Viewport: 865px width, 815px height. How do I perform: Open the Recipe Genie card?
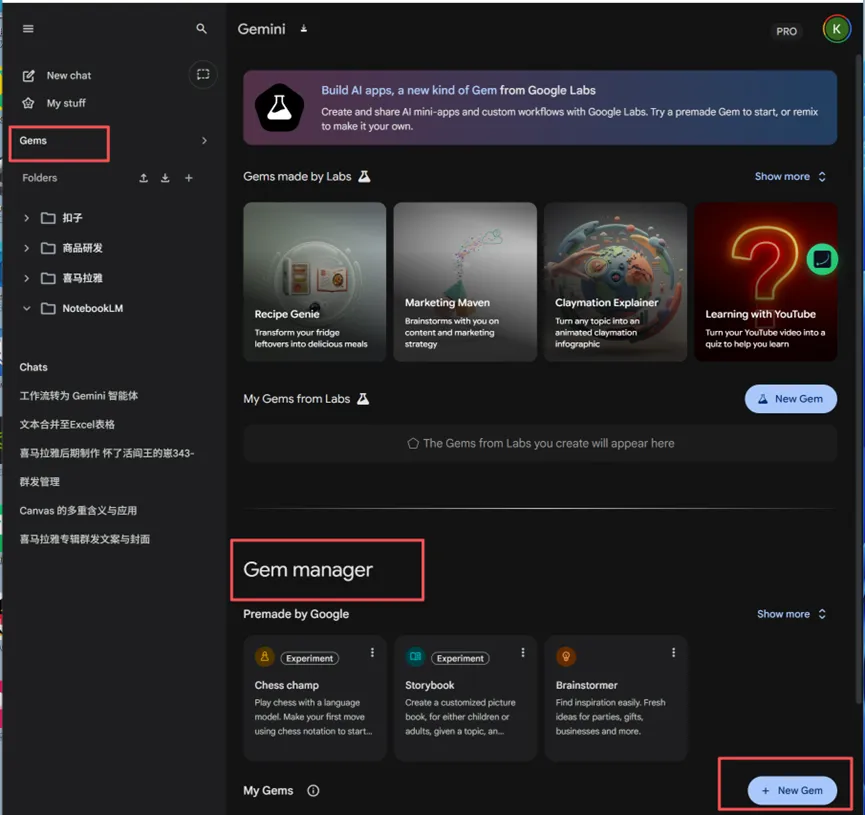pyautogui.click(x=314, y=282)
